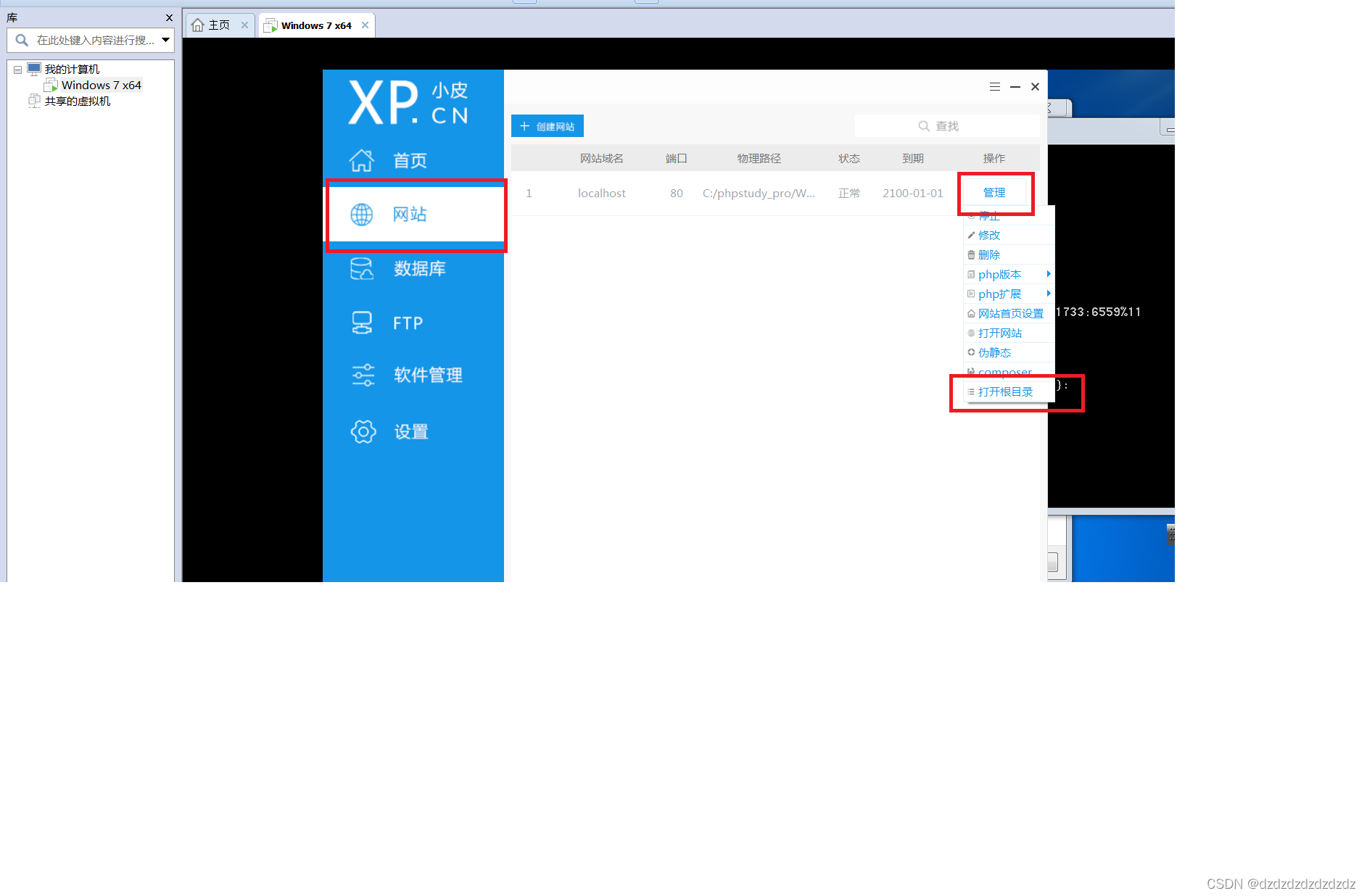Image resolution: width=1367 pixels, height=896 pixels.
Task: Open the 管理 dropdown for localhost
Action: (x=994, y=193)
